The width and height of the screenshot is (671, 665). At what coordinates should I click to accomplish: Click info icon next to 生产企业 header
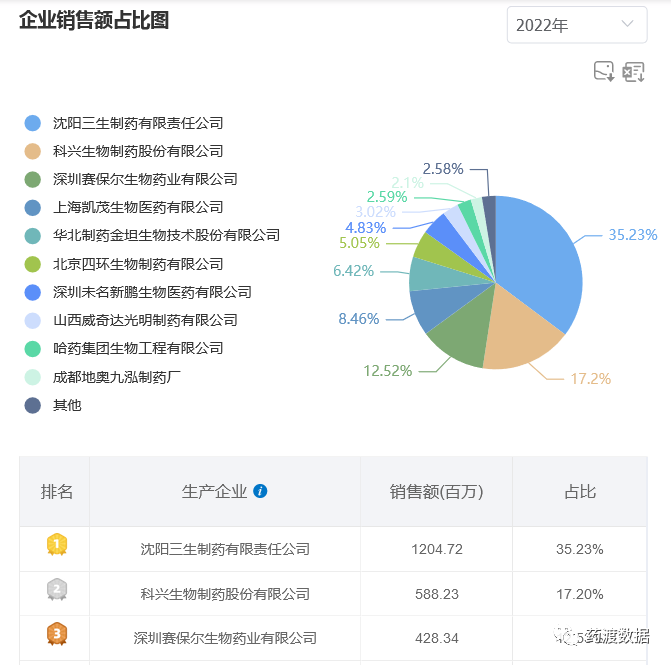tap(260, 491)
